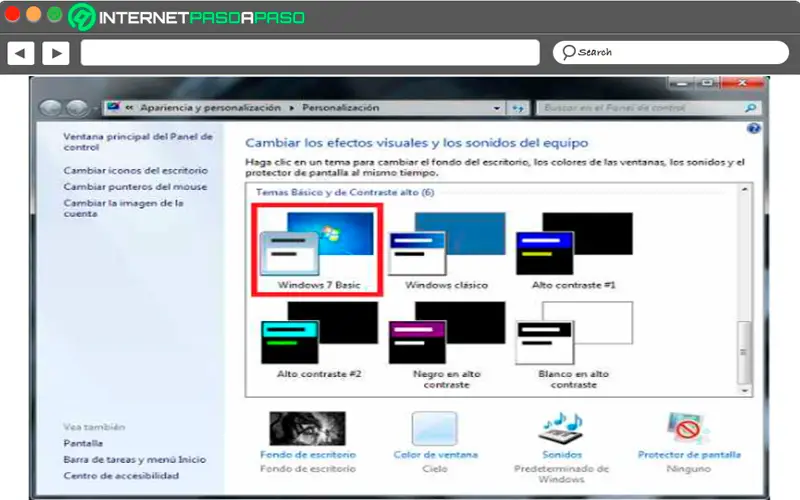Click the magnifier icon in Control Panel search
800x500 pixels.
750,108
